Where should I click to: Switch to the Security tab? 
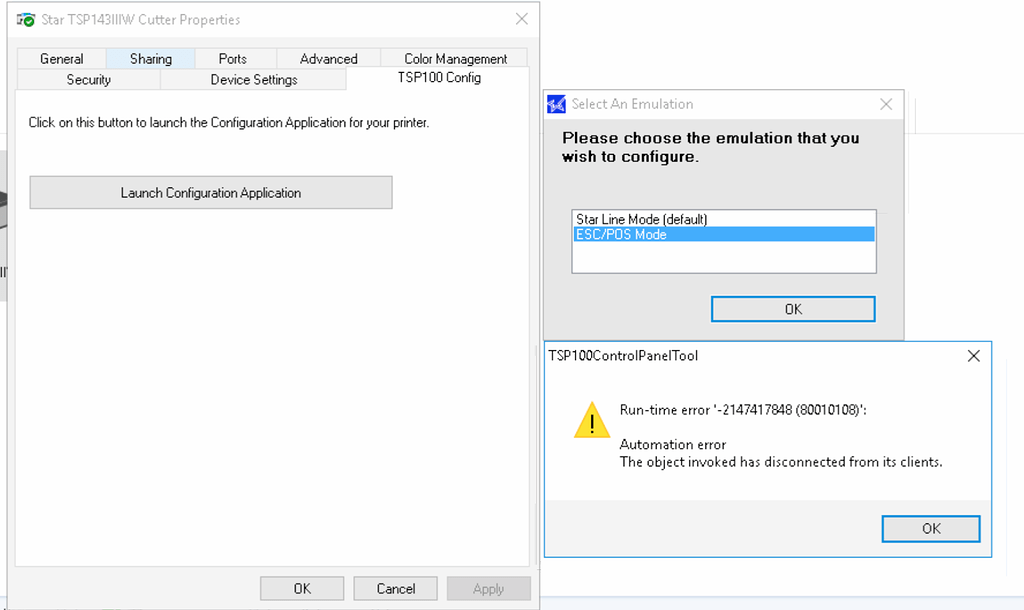click(88, 79)
